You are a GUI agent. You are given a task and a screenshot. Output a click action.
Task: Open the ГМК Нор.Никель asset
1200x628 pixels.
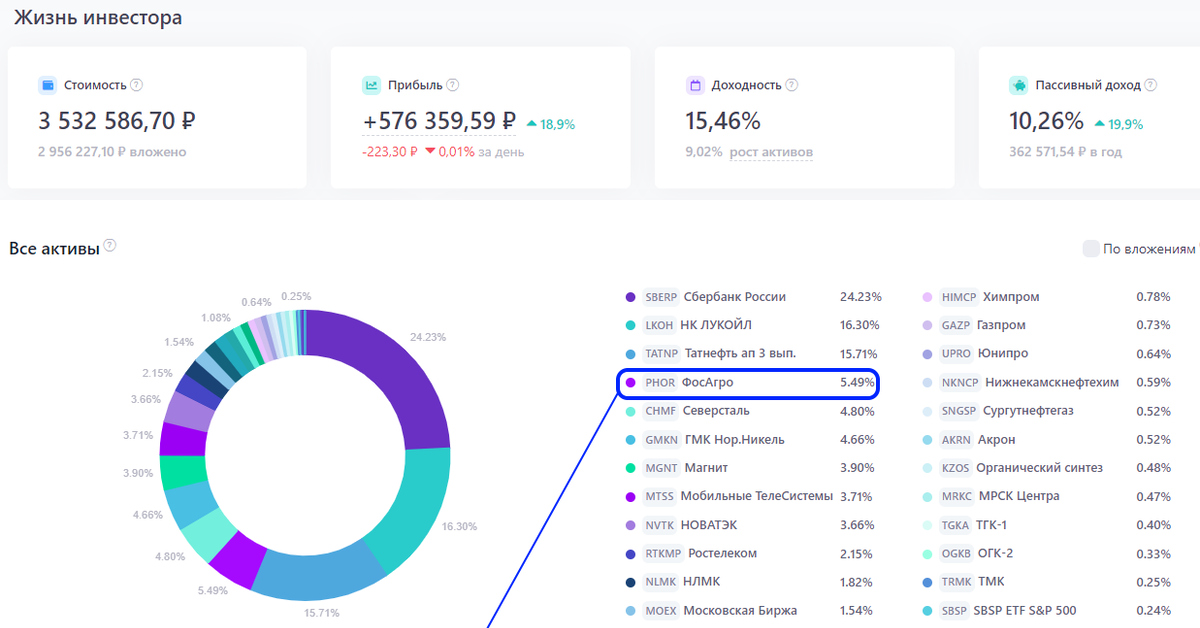click(735, 439)
